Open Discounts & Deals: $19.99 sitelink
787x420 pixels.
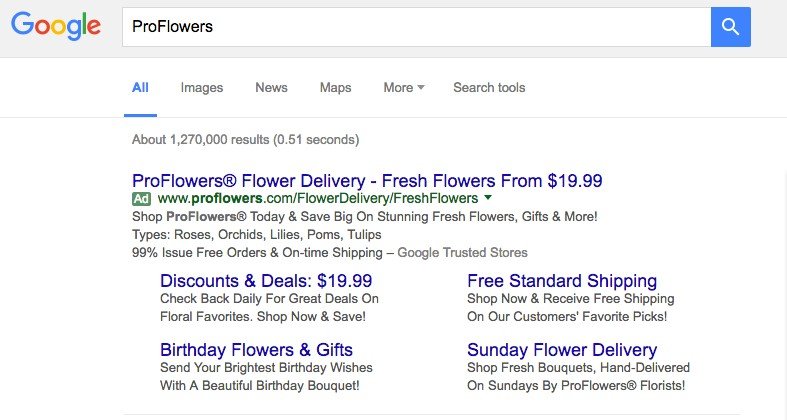click(266, 281)
